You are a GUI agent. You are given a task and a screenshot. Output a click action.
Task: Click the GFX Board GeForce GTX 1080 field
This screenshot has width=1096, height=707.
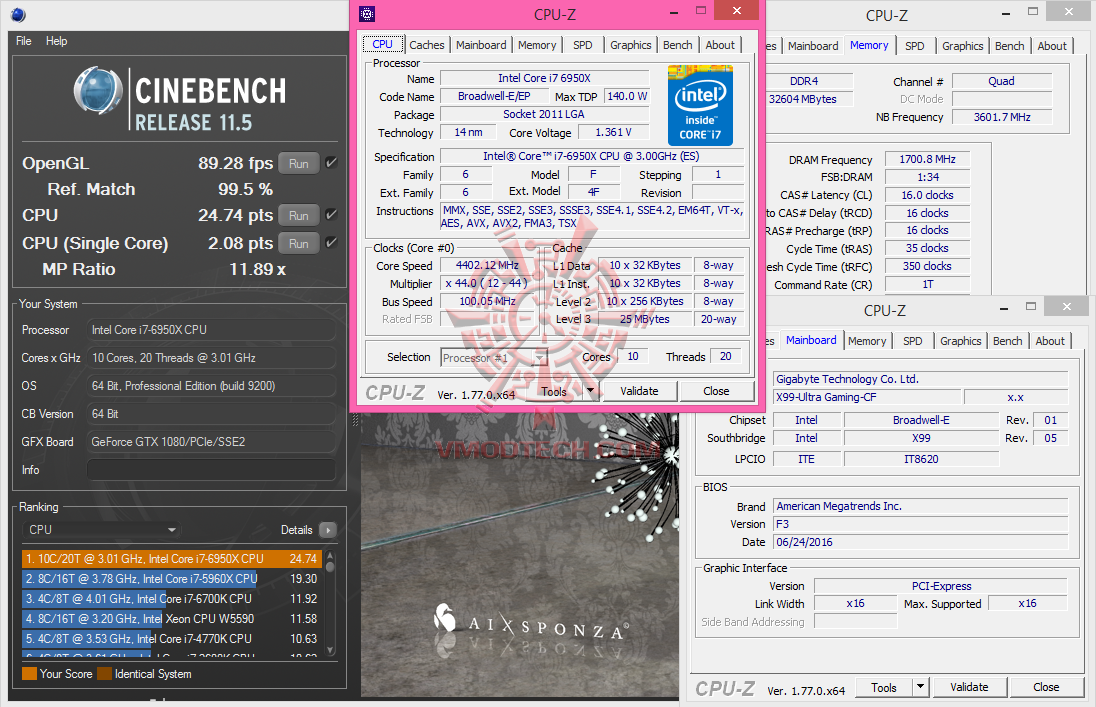tap(211, 442)
